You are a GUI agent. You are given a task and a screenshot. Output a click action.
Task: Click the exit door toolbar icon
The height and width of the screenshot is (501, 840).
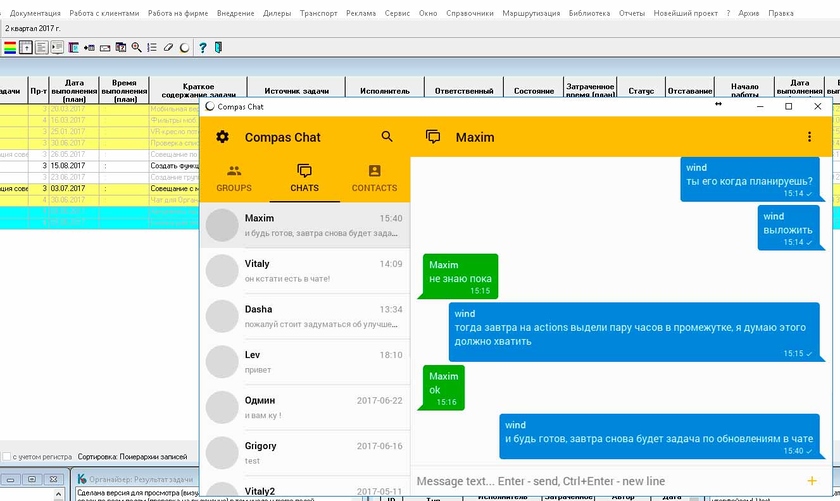[219, 47]
